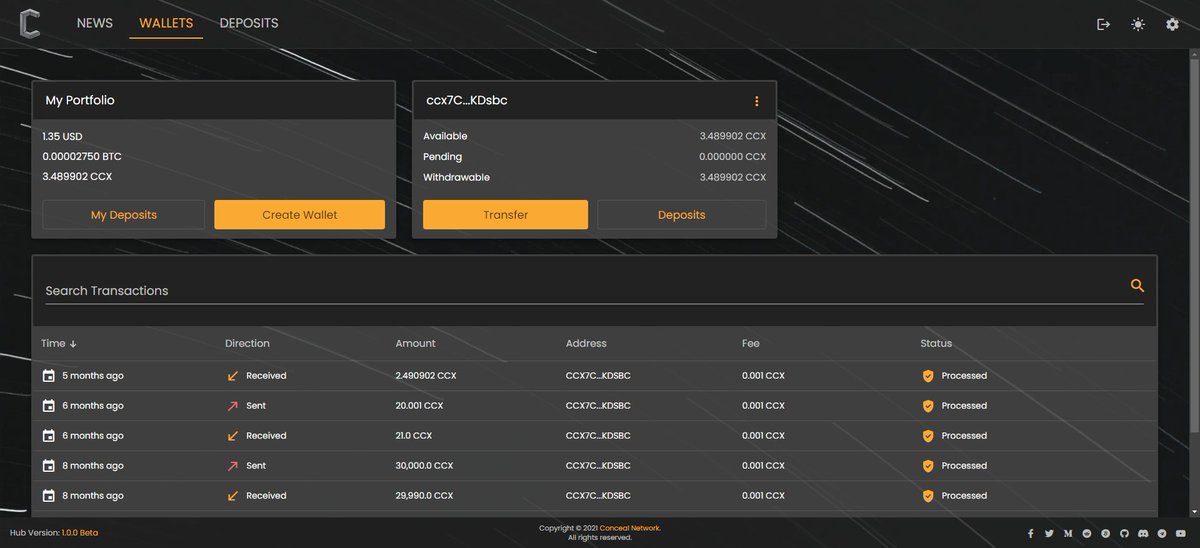Click Received arrow icon for 2.490902 CCX

point(233,376)
